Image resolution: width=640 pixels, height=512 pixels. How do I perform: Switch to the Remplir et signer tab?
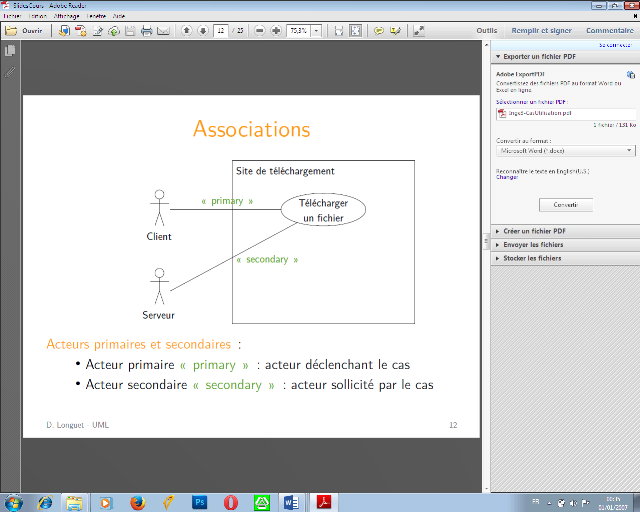click(x=542, y=31)
